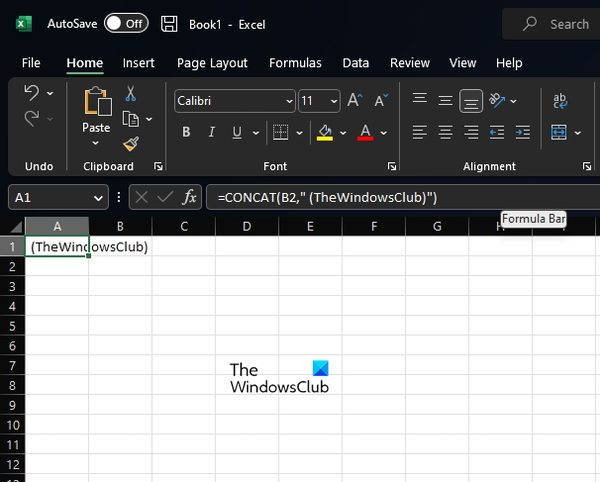
Task: Cancel the formula entry X icon
Action: click(142, 197)
